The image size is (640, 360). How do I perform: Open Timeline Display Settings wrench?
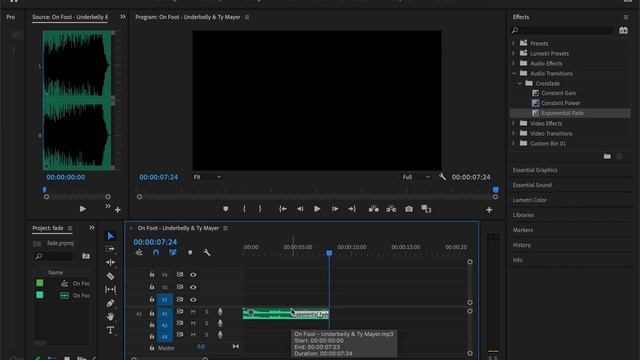point(207,253)
